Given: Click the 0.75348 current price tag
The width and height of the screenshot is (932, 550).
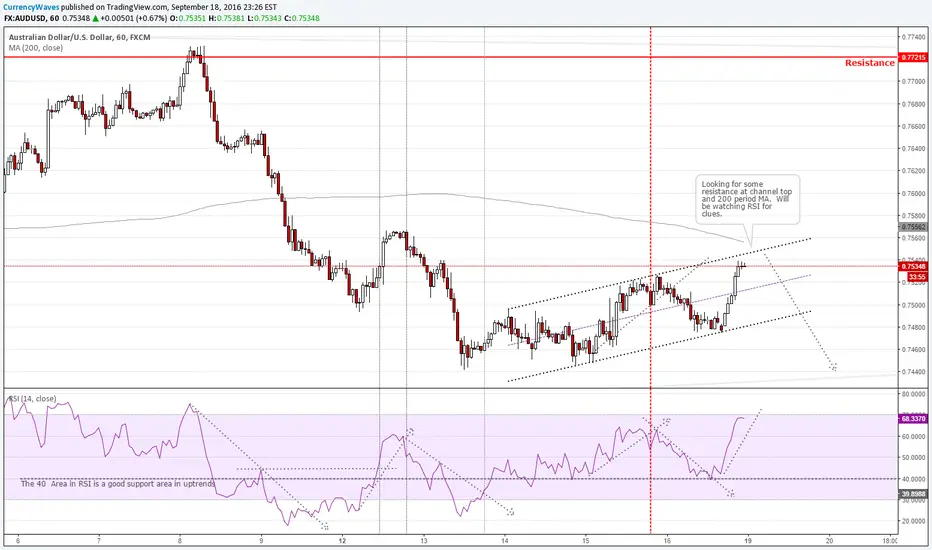Looking at the screenshot, I should point(914,266).
